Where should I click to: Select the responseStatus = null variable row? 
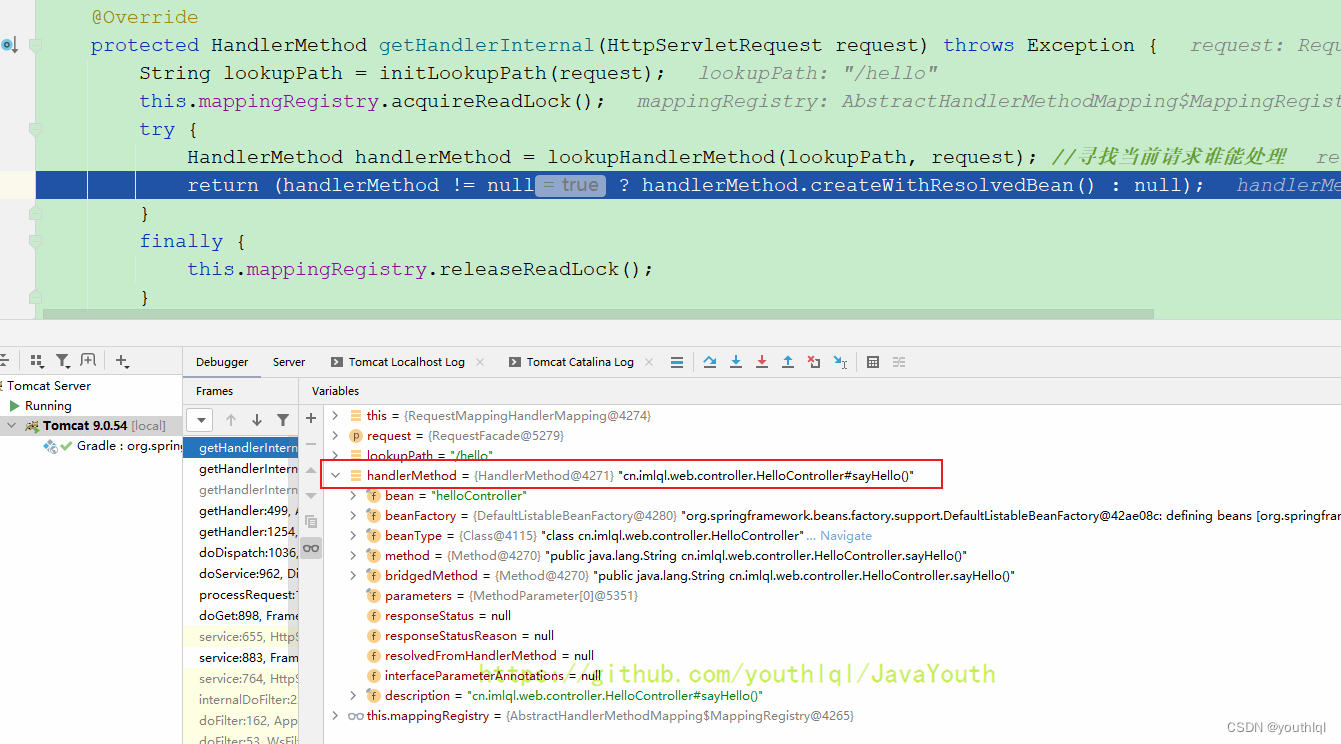830,615
